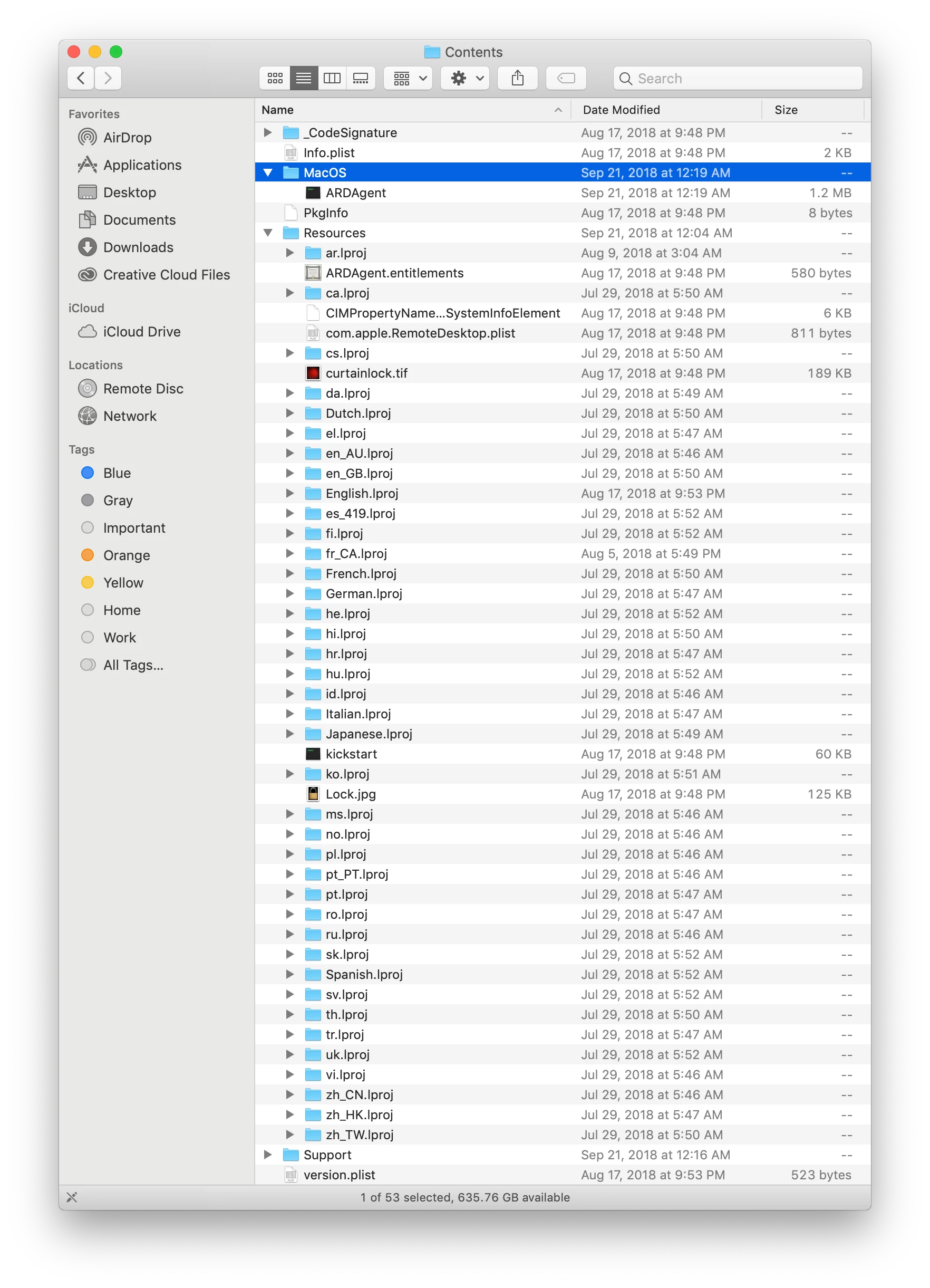Select the CIMPropertyName…SystemInfoElement file

[563, 313]
